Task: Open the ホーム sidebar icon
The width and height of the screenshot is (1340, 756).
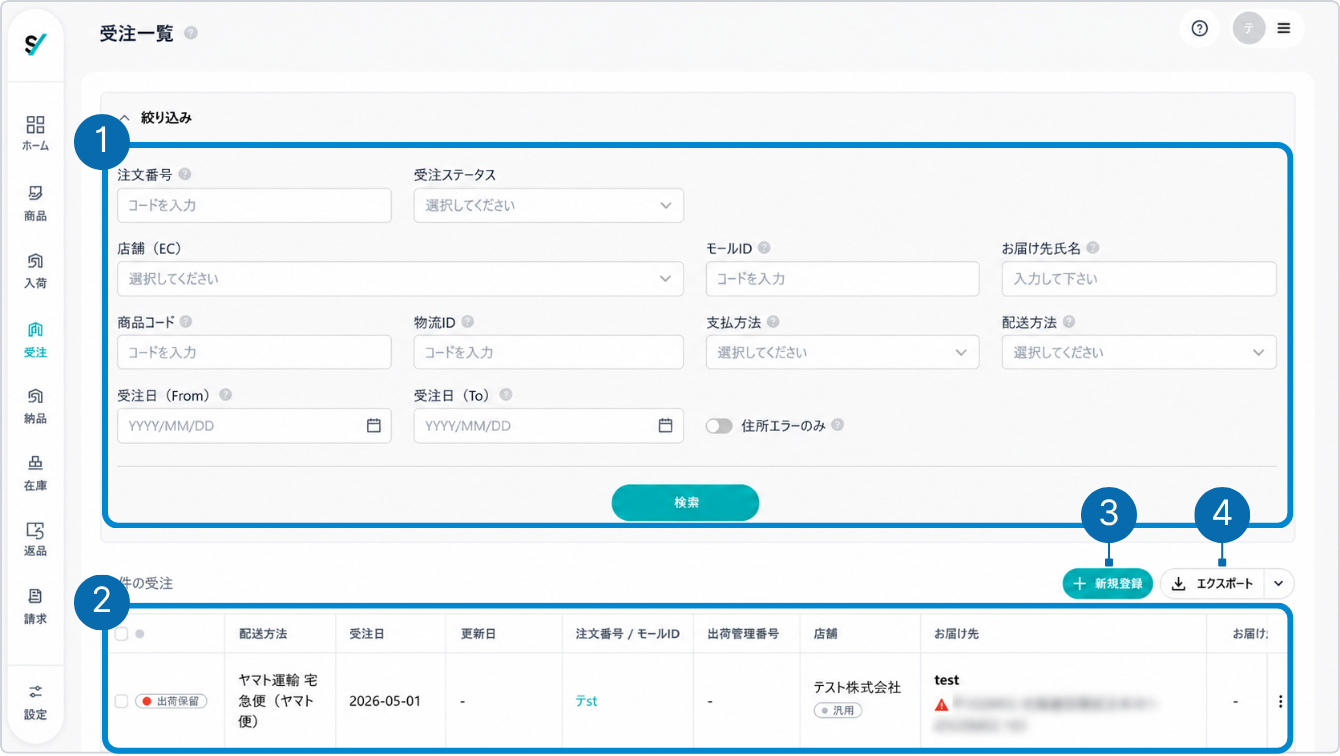Action: click(x=35, y=133)
